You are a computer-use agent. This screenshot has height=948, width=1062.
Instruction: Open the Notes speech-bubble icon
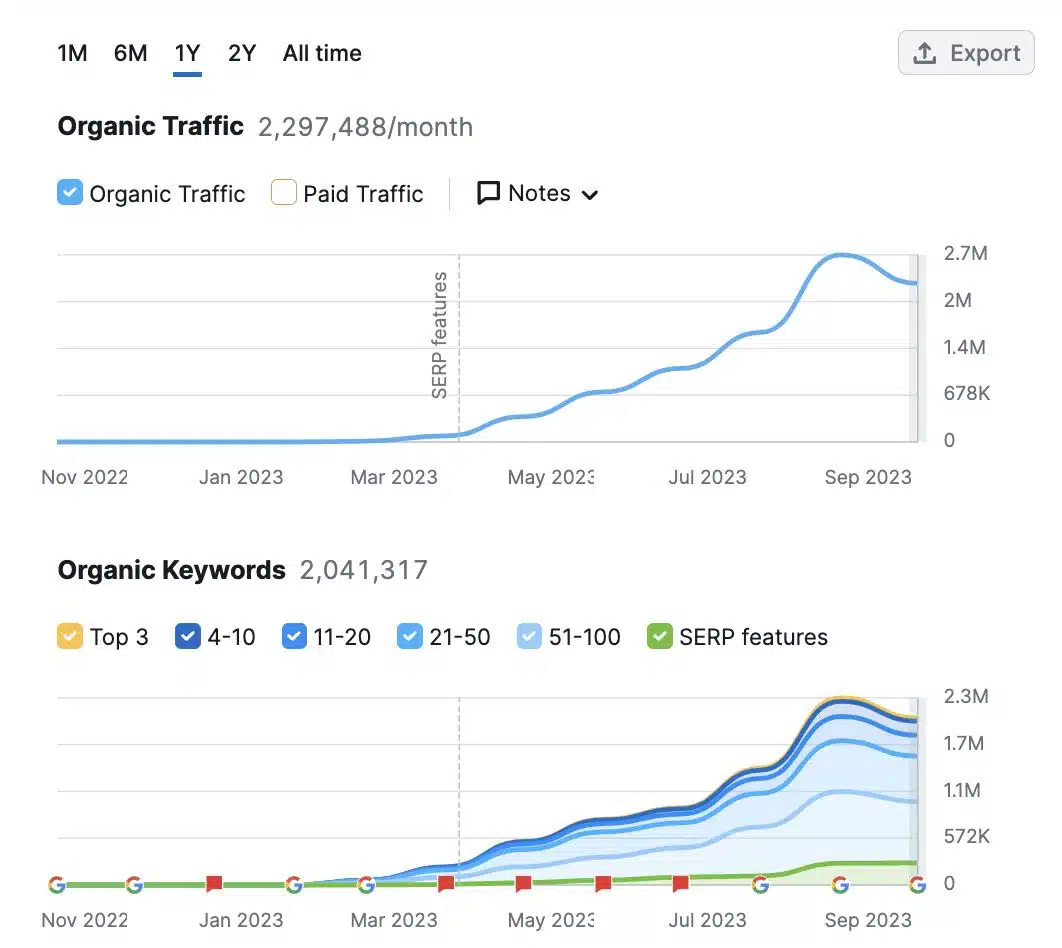click(x=487, y=193)
